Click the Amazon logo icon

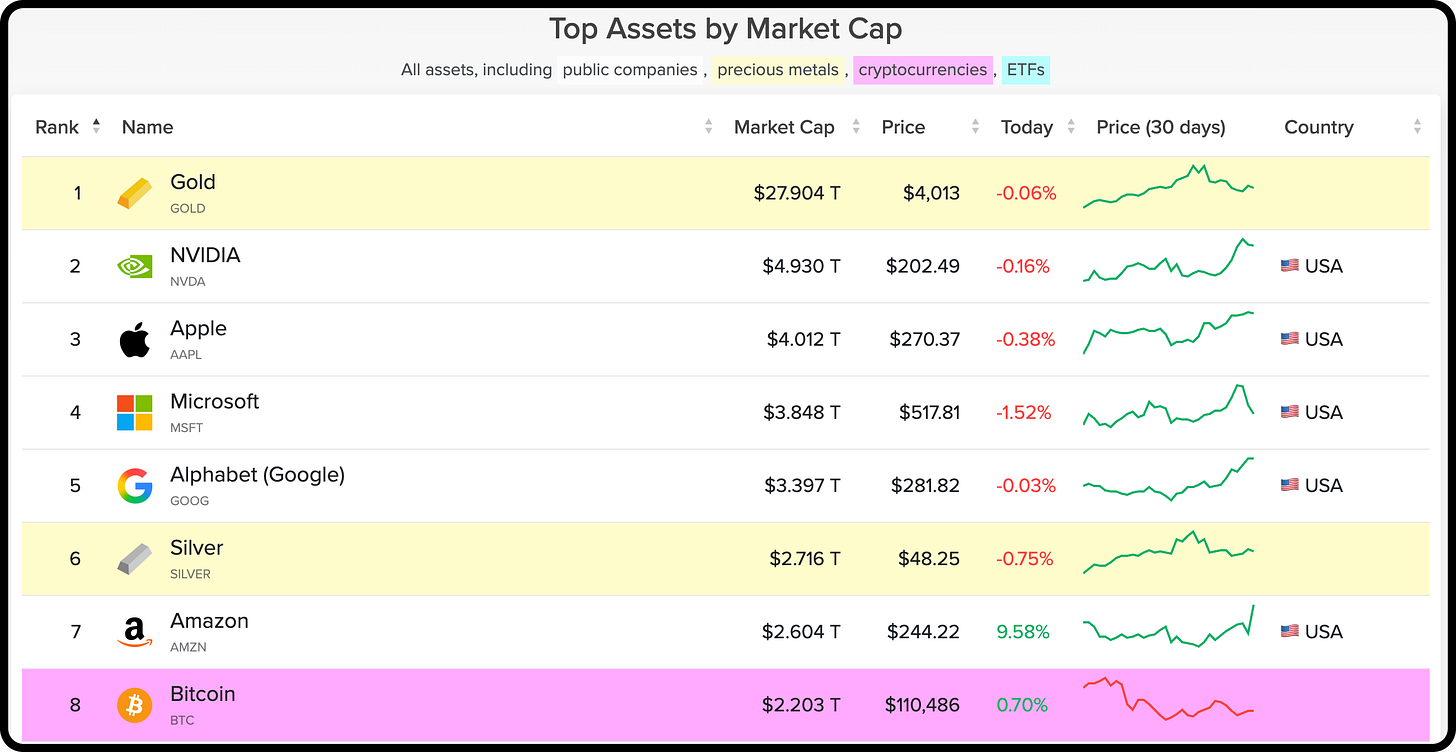click(x=135, y=632)
